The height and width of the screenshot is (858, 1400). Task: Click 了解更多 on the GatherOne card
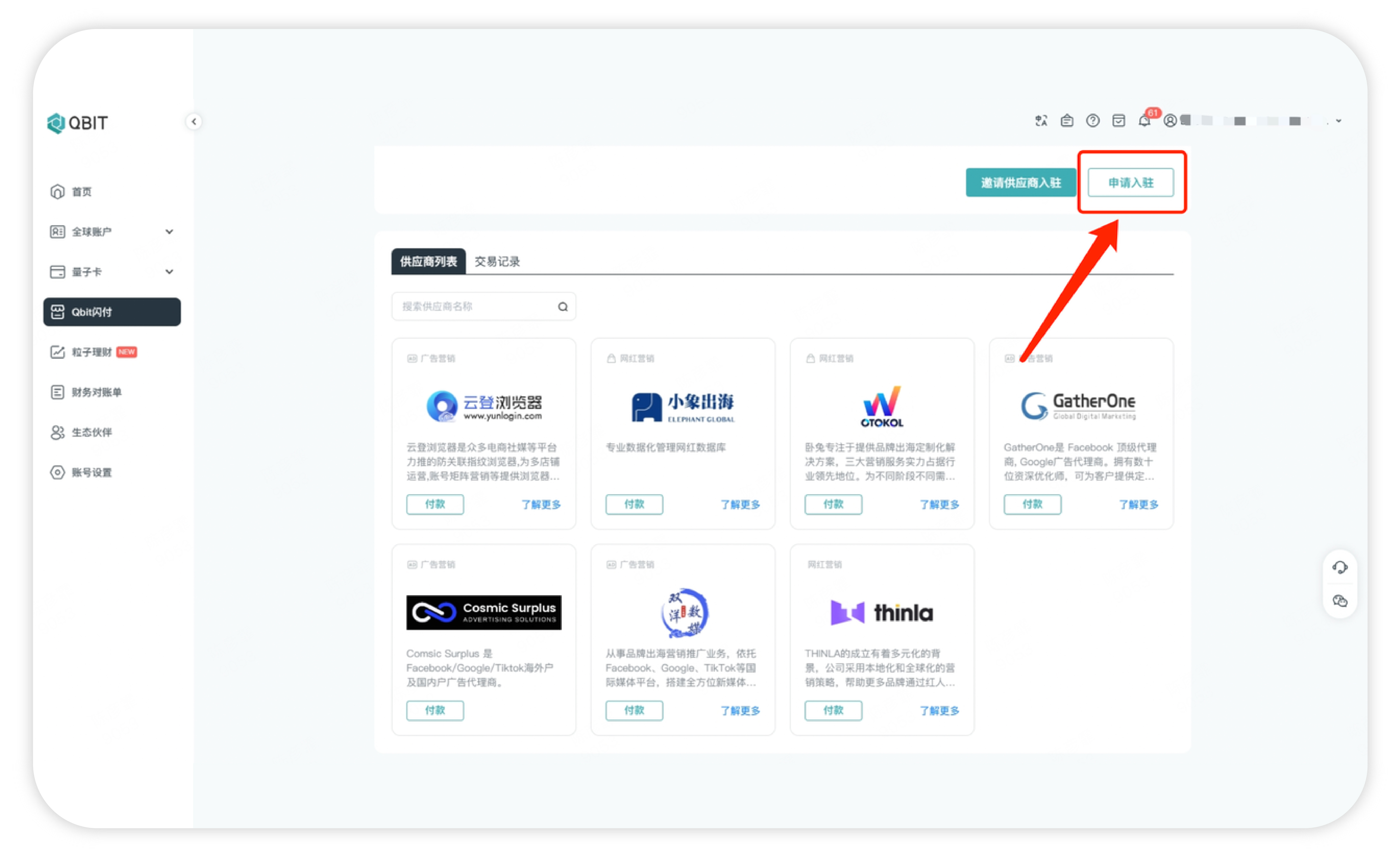1139,505
